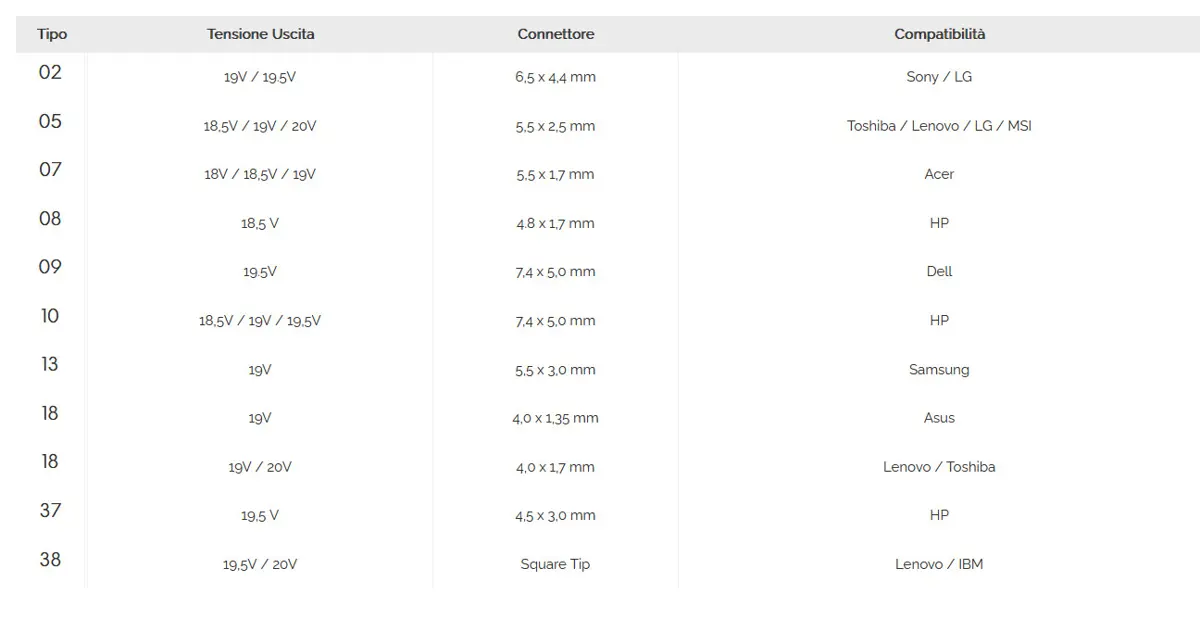Click the Tipo column header
Image resolution: width=1200 pixels, height=619 pixels.
click(x=52, y=34)
